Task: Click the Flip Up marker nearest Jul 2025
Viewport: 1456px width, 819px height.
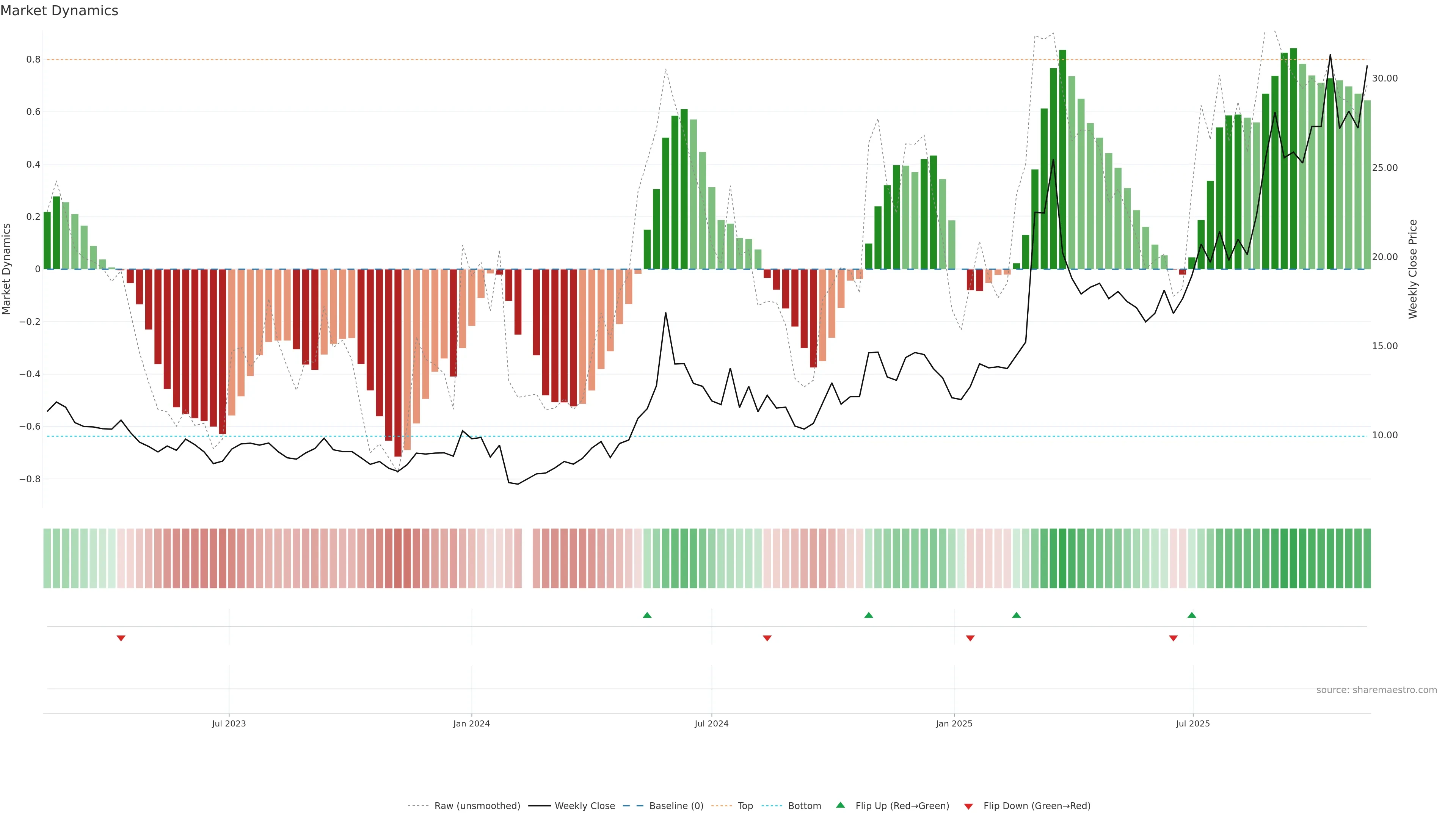Action: pos(1191,615)
